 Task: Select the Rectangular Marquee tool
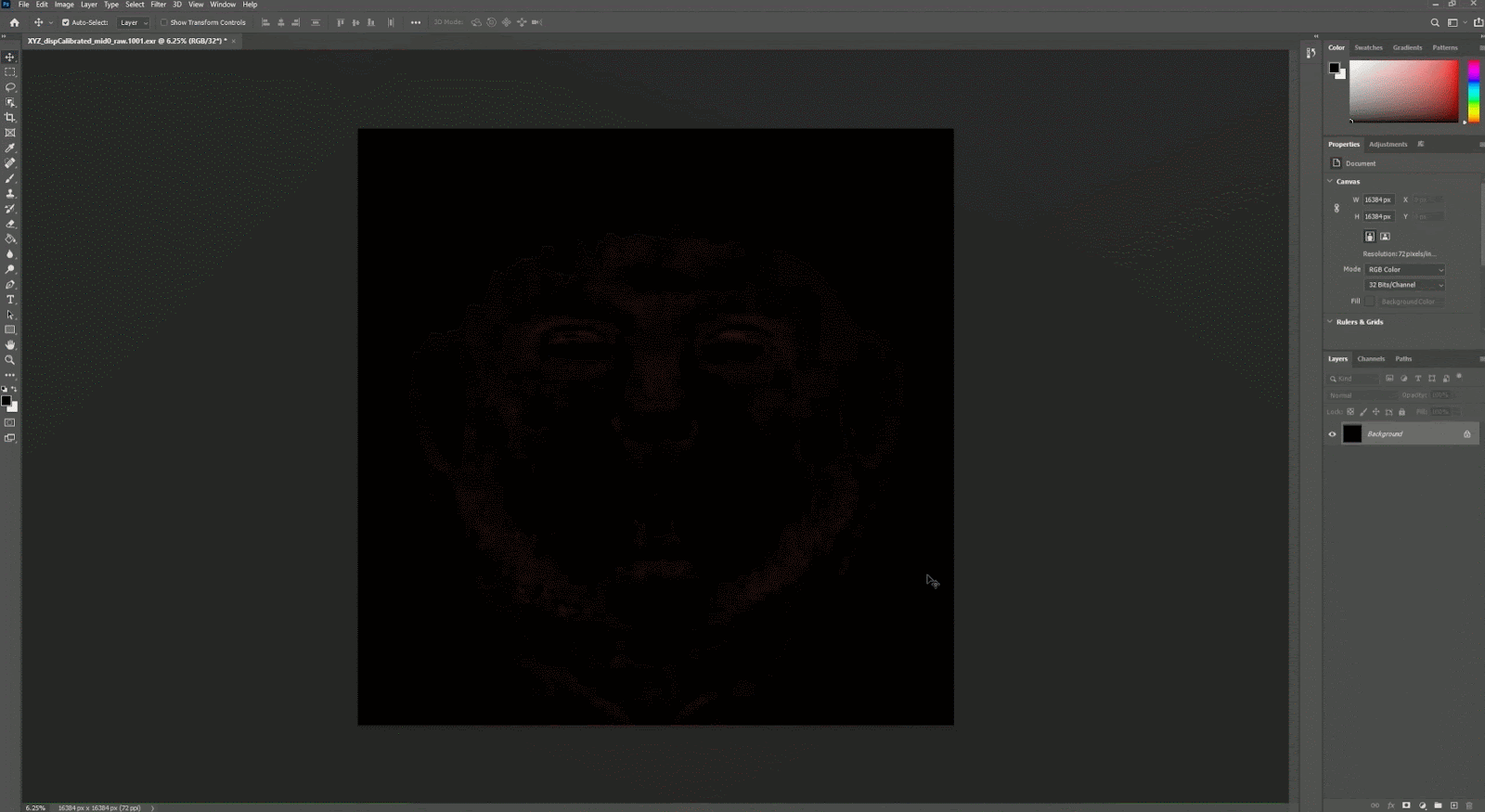pos(10,71)
